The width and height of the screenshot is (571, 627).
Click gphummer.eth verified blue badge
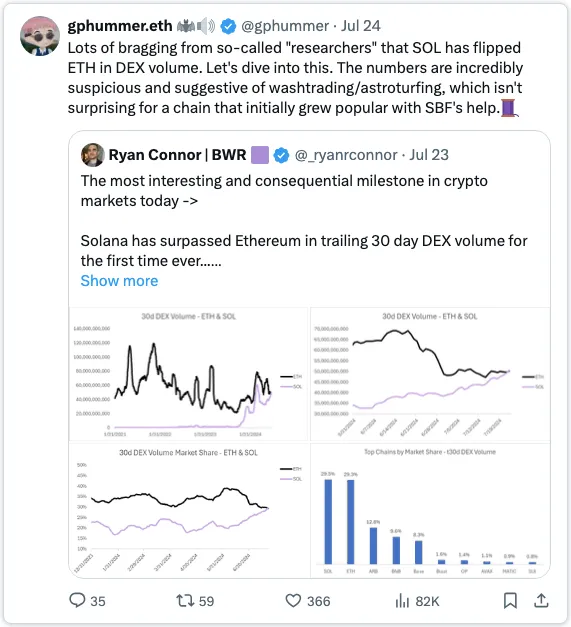tap(228, 26)
